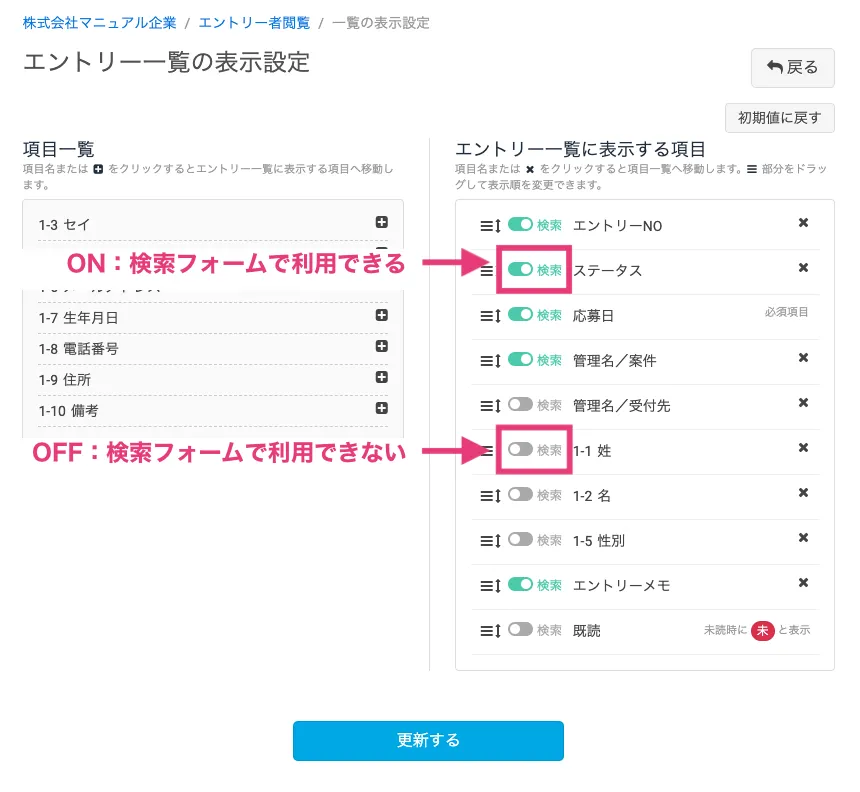Screen dimensions: 860x792
Task: Disable search toggle for エントリーメモ
Action: 520,584
